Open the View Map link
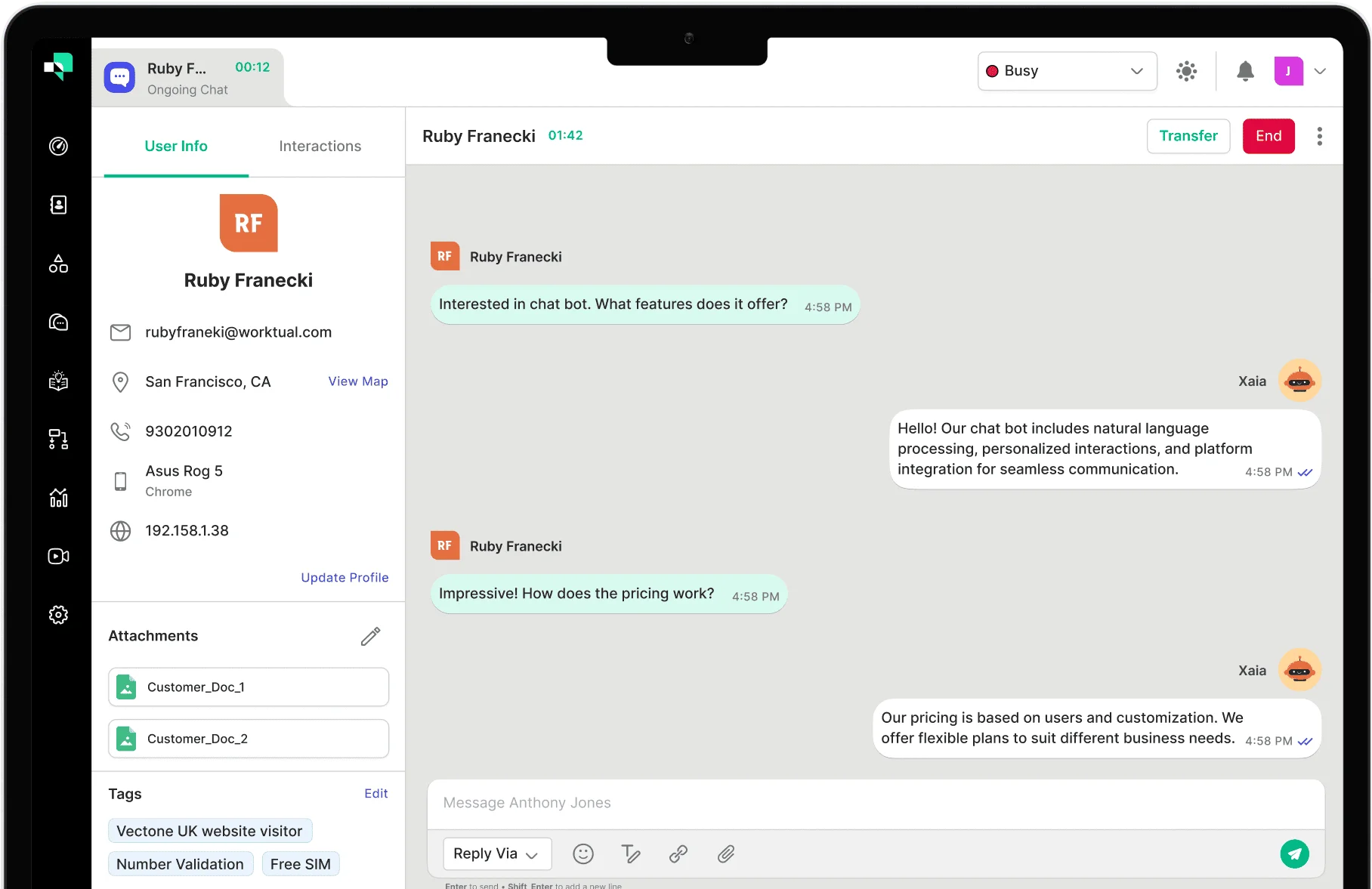The image size is (1372, 889). coord(358,381)
